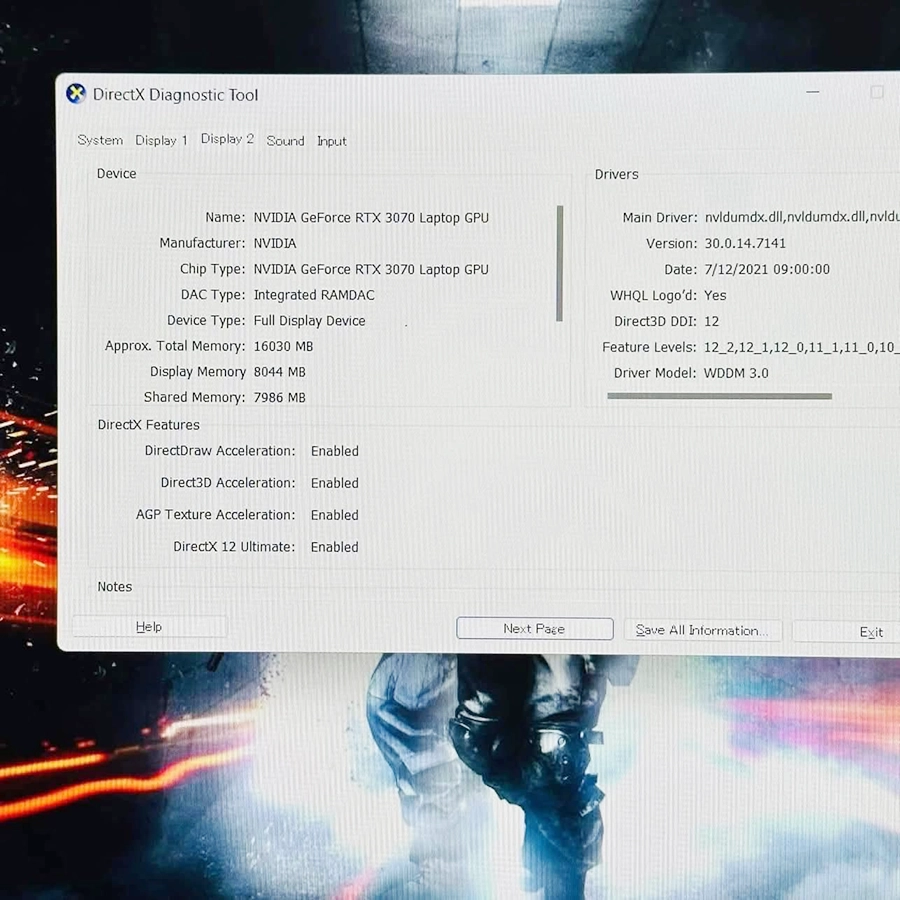The width and height of the screenshot is (900, 900).
Task: Switch to the Input tab
Action: (x=332, y=141)
